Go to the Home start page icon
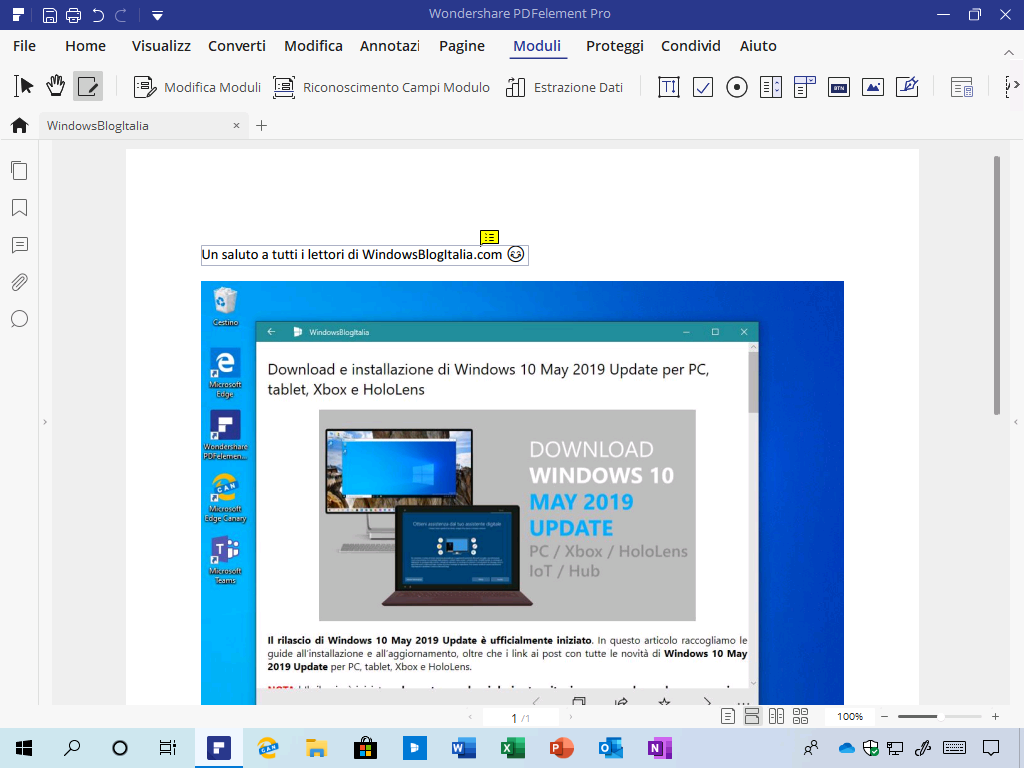This screenshot has height=768, width=1024. coord(20,125)
